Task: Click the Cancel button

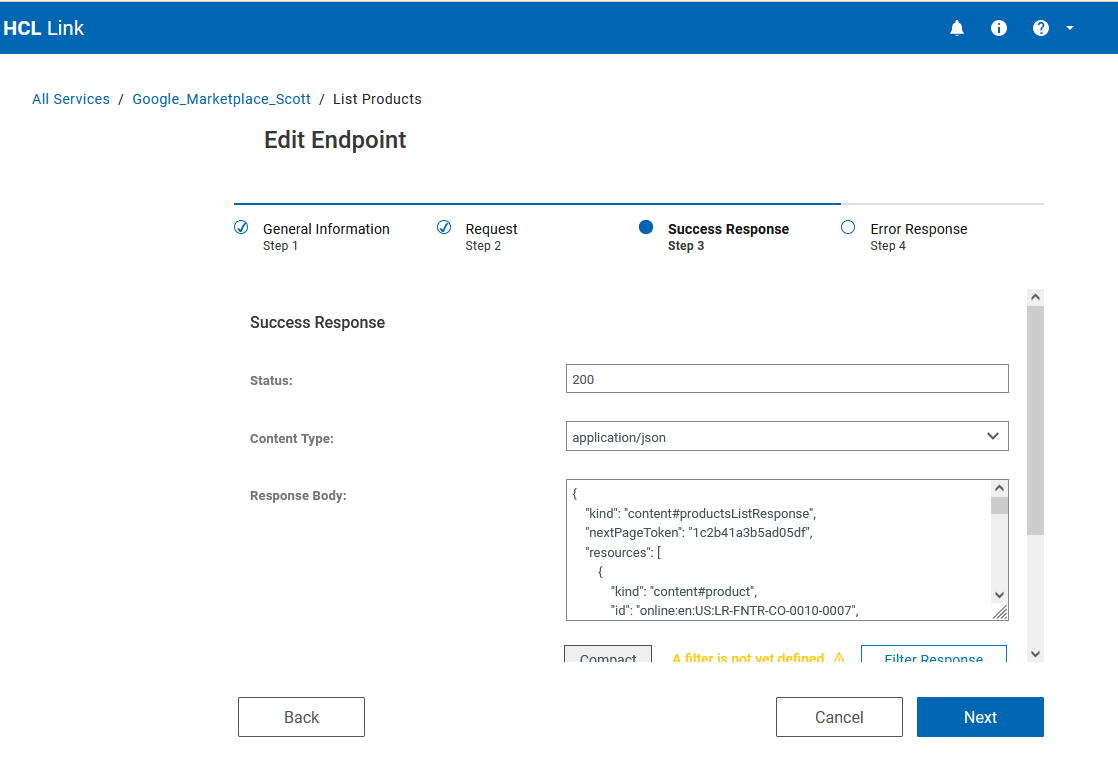Action: pyautogui.click(x=839, y=717)
